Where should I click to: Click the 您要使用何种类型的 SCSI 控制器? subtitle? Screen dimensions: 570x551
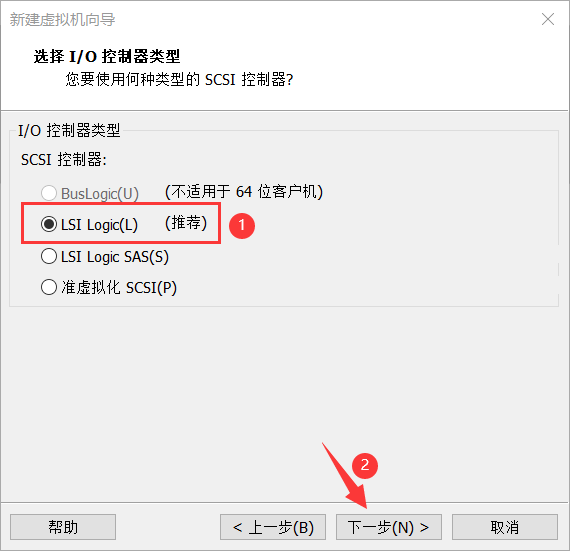179,80
